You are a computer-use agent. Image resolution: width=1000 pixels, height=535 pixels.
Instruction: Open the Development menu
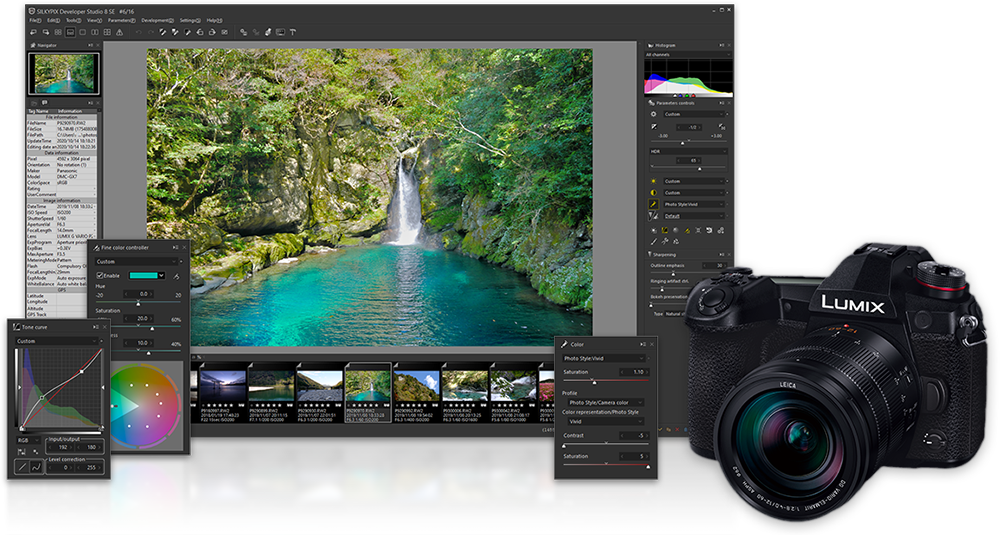(158, 20)
